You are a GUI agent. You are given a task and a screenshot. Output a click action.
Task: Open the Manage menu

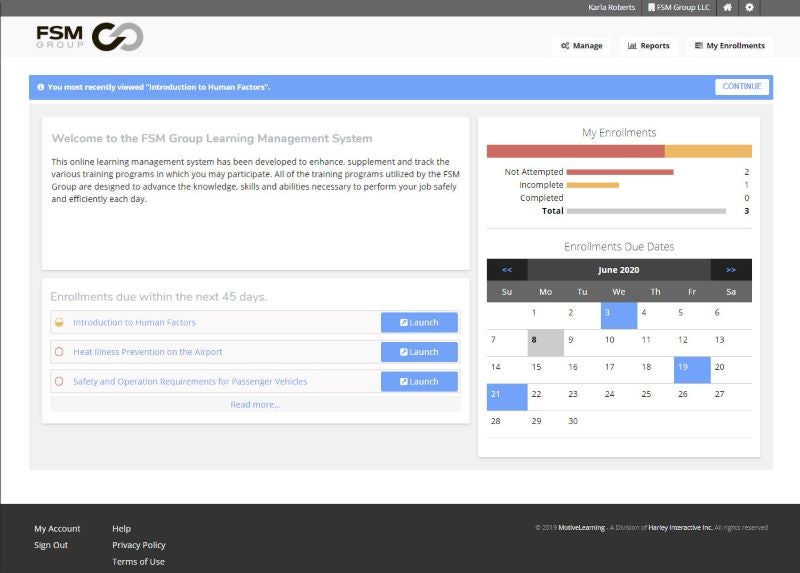click(x=581, y=45)
